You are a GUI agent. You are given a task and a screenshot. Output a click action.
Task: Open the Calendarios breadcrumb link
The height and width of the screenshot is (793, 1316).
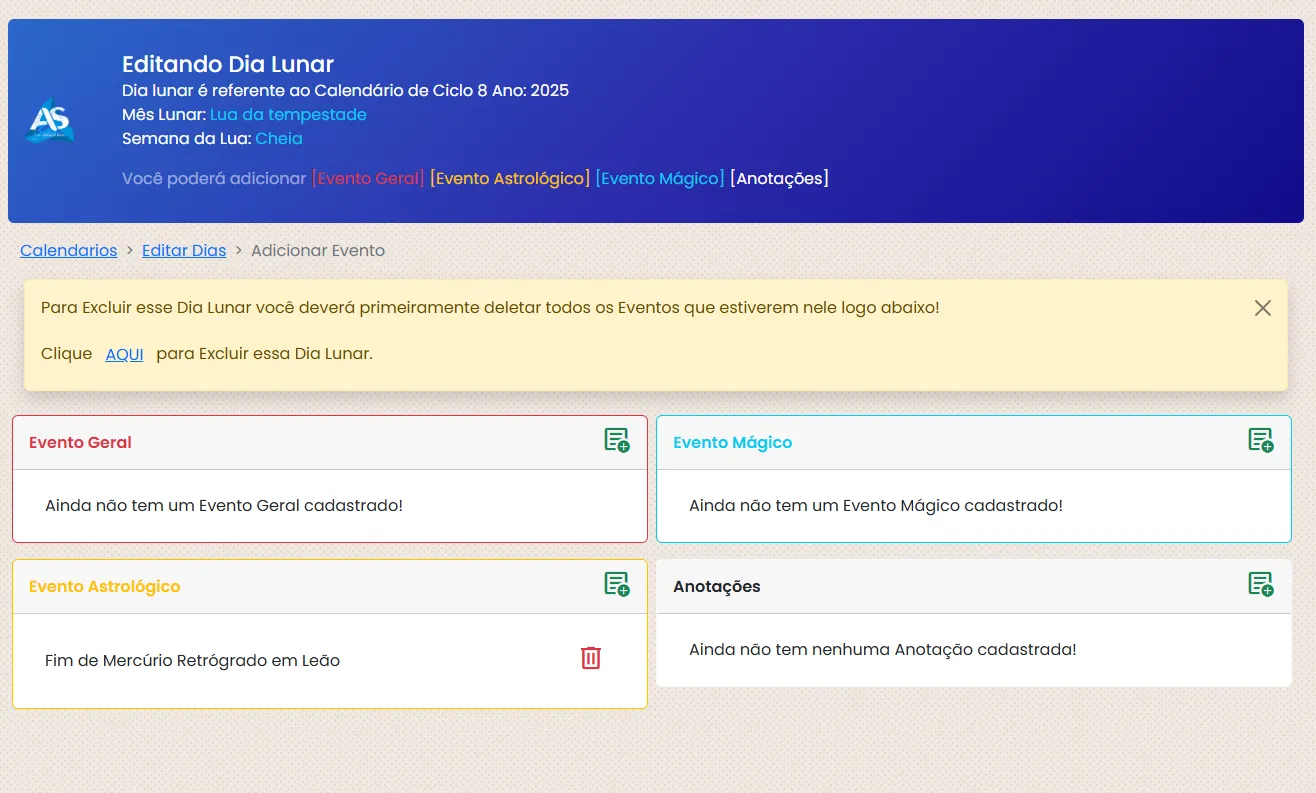[69, 250]
